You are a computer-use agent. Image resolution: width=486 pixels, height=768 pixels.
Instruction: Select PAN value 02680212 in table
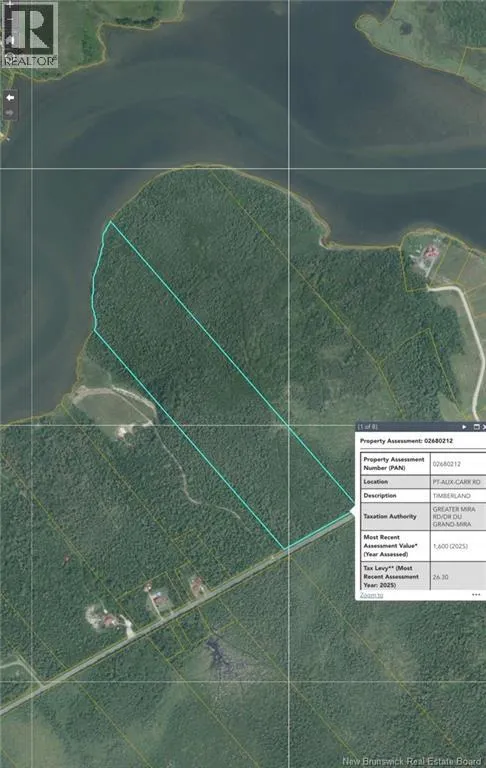tap(446, 464)
